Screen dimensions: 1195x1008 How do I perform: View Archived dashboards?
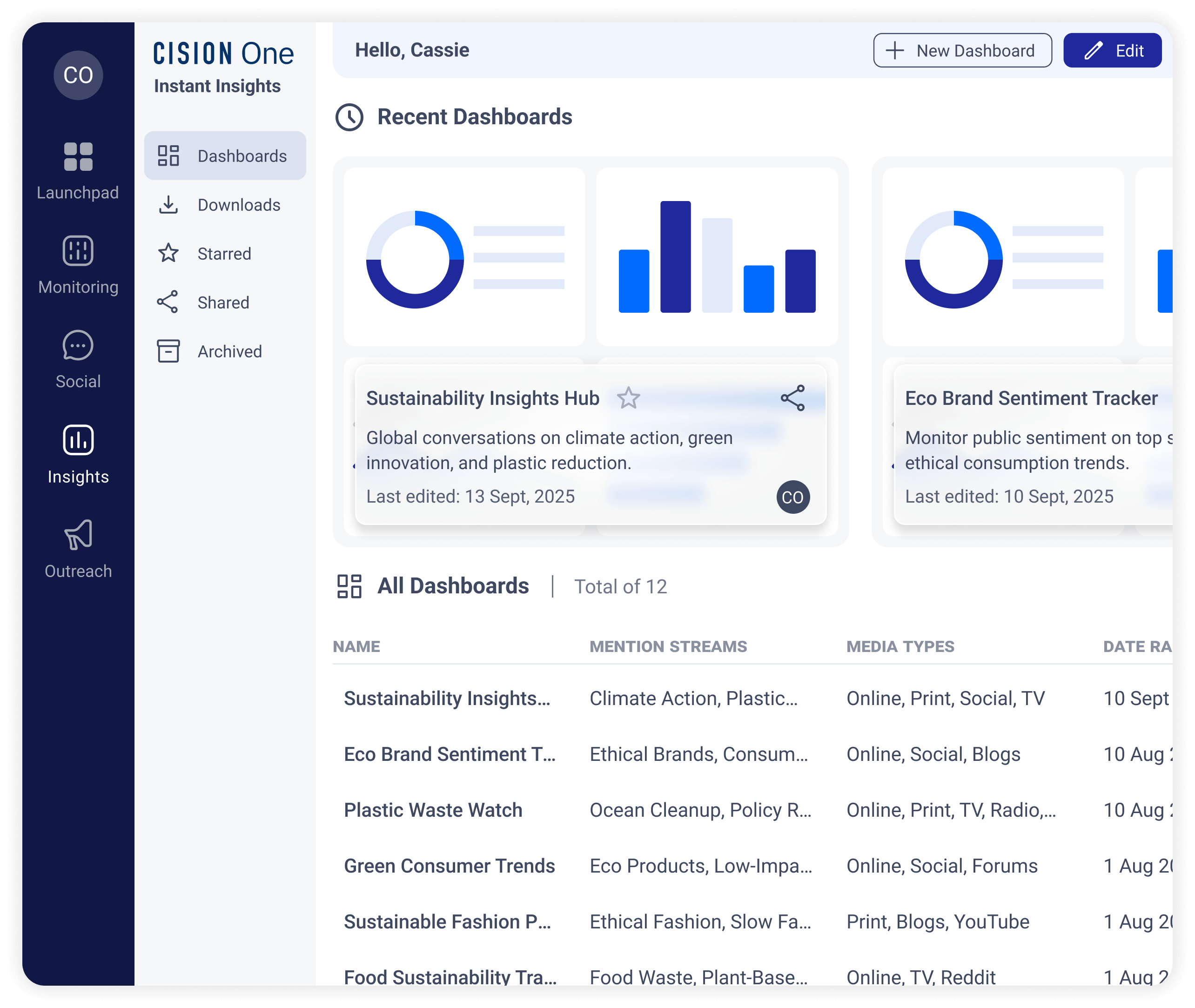(225, 351)
